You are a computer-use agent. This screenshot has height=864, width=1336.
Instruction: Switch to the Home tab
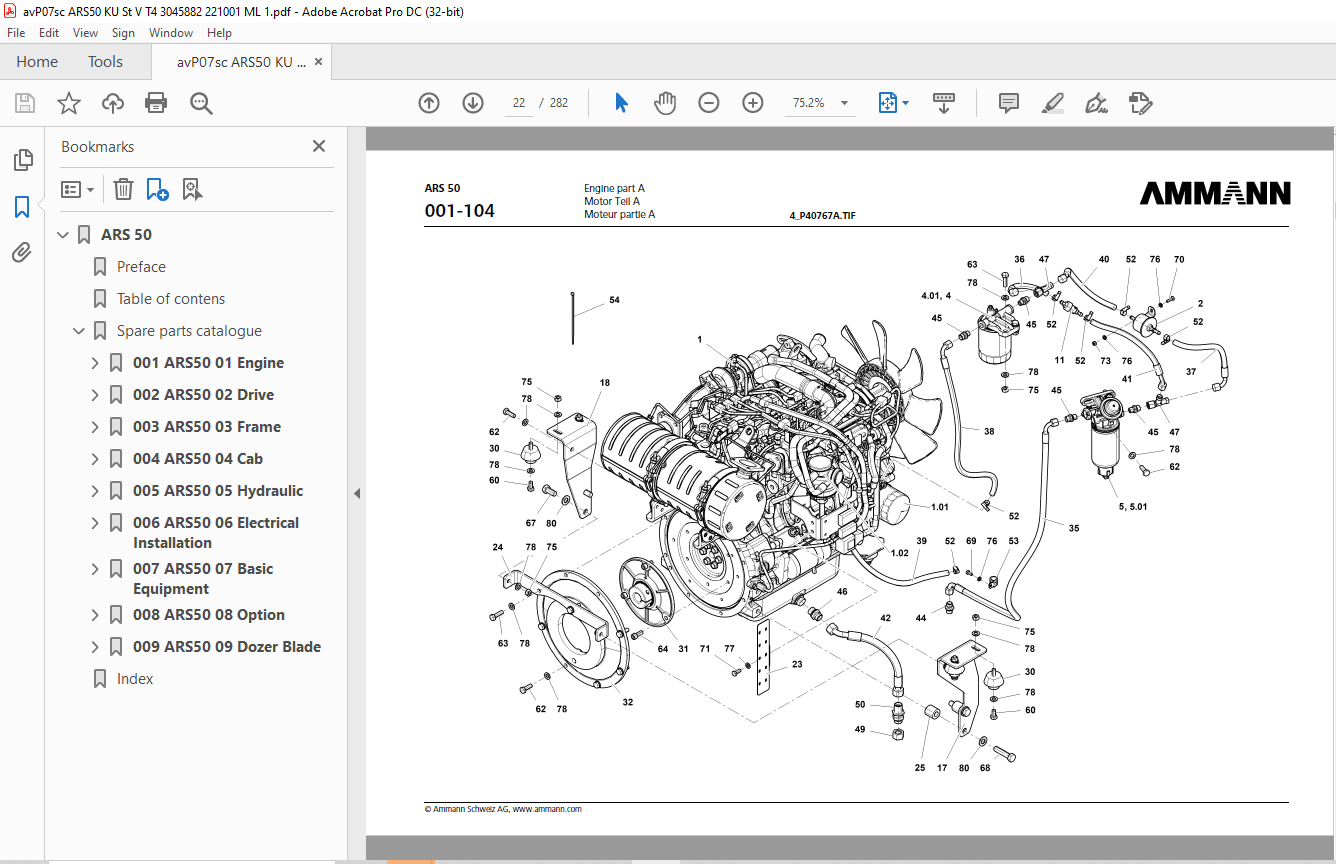[37, 62]
